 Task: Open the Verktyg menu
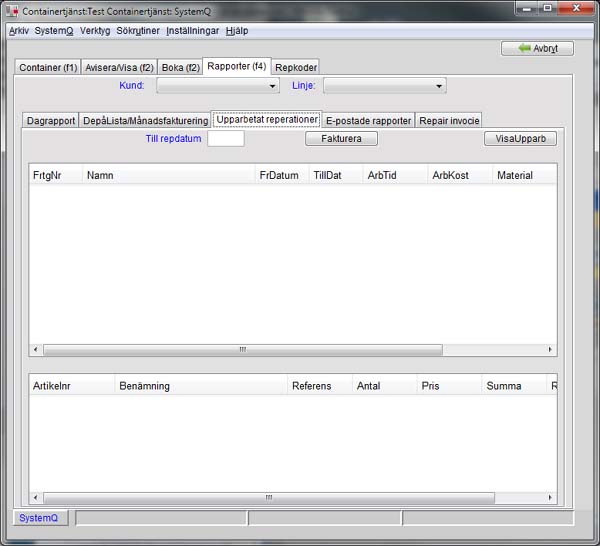tap(96, 30)
